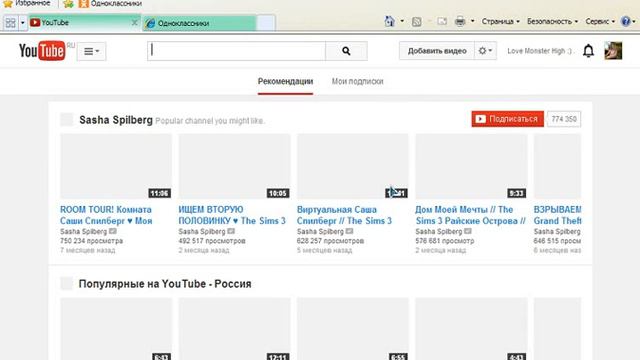The height and width of the screenshot is (360, 640).
Task: Open the Сервис menu
Action: coord(600,21)
